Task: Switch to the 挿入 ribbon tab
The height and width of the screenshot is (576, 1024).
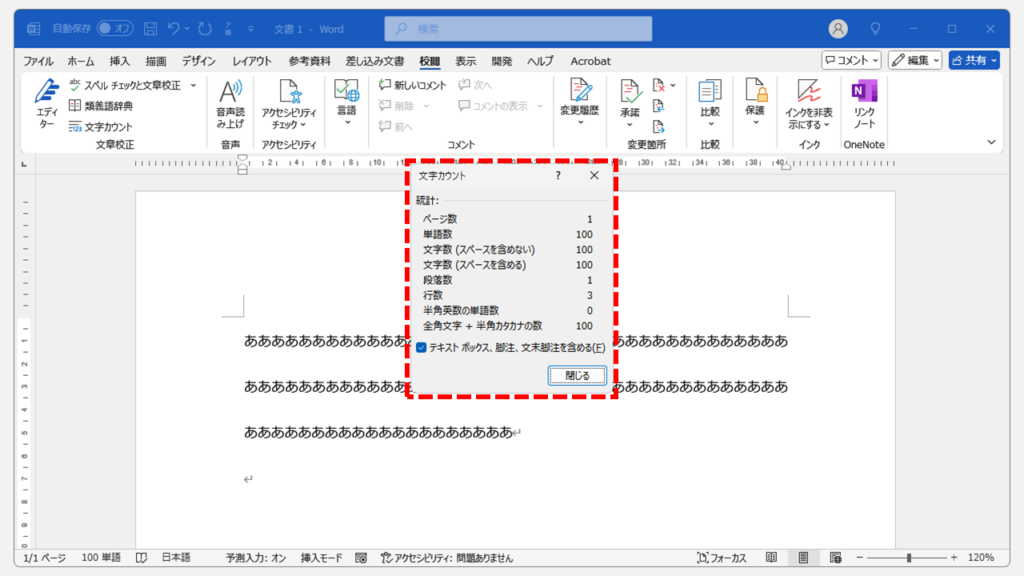Action: pyautogui.click(x=120, y=61)
